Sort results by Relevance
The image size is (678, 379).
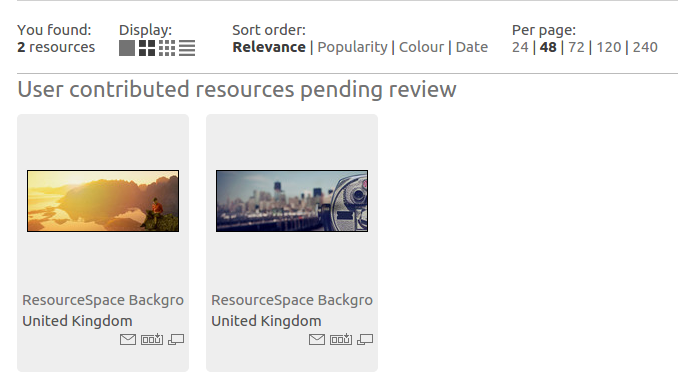[x=269, y=47]
